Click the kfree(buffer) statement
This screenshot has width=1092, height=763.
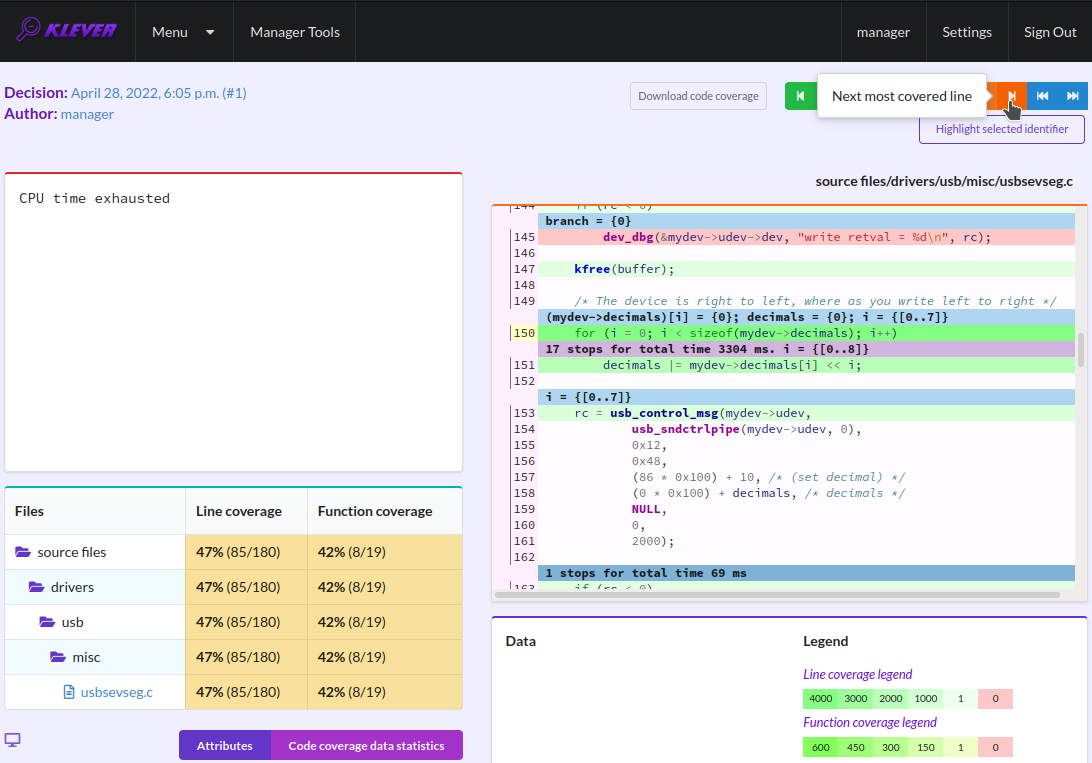point(624,269)
